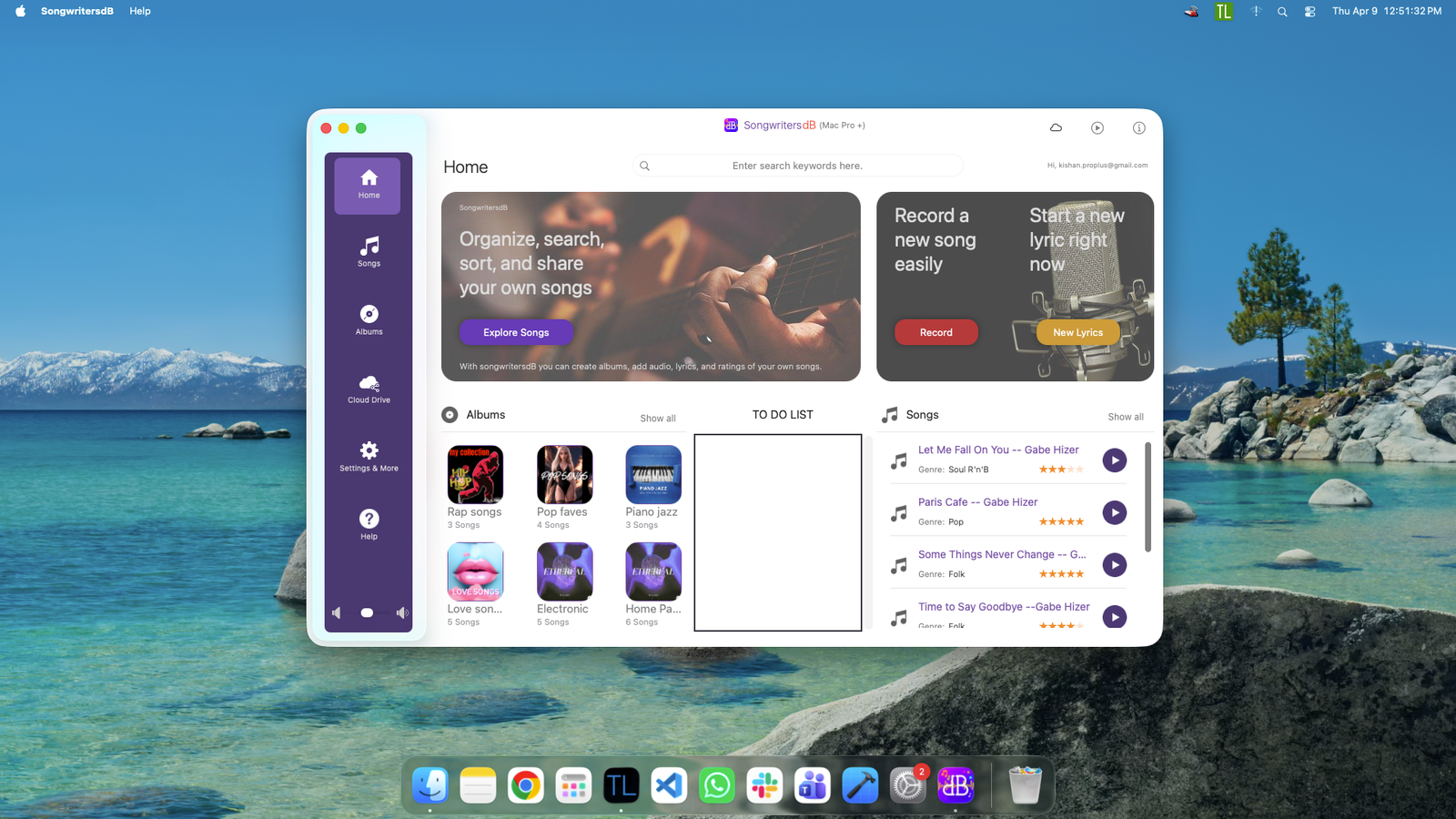Open Albums section in sidebar
The width and height of the screenshot is (1456, 819).
(369, 320)
